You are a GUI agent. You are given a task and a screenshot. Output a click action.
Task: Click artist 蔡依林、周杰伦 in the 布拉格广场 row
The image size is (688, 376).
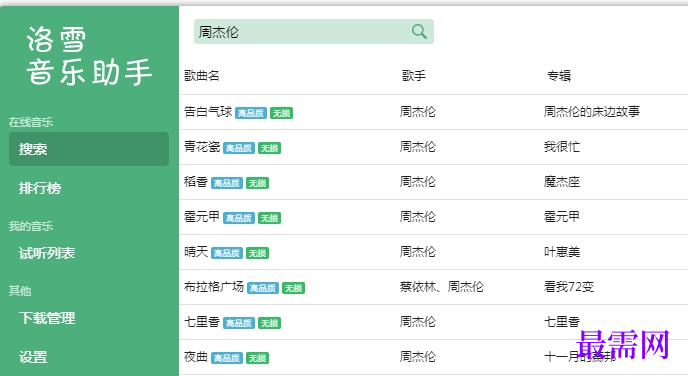click(x=441, y=287)
